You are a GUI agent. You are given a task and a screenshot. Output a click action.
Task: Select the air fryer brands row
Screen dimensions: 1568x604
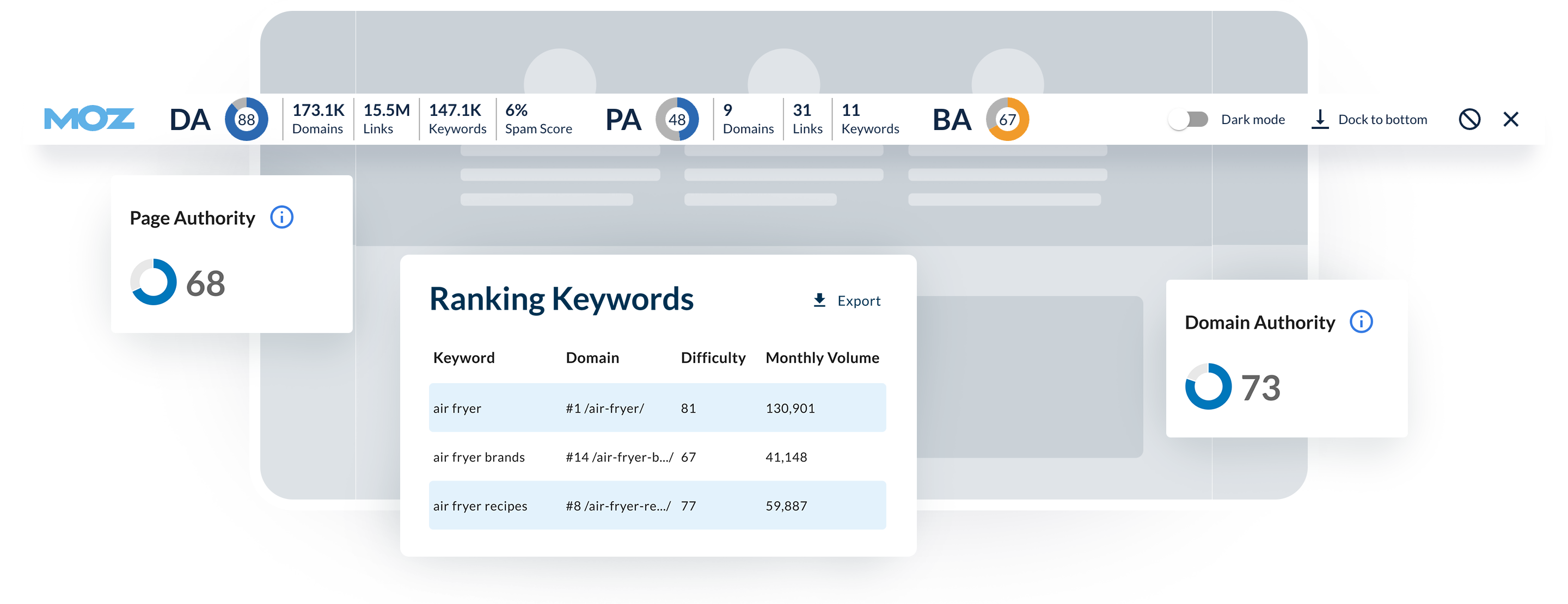pyautogui.click(x=657, y=457)
